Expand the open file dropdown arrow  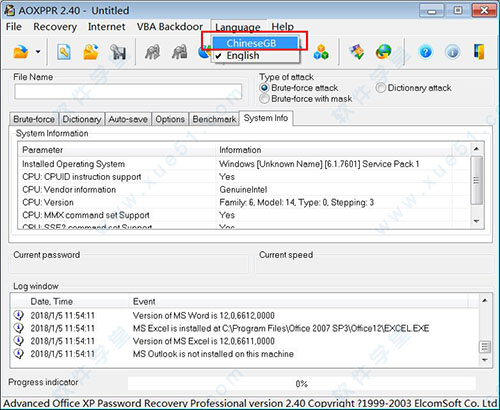tap(38, 52)
